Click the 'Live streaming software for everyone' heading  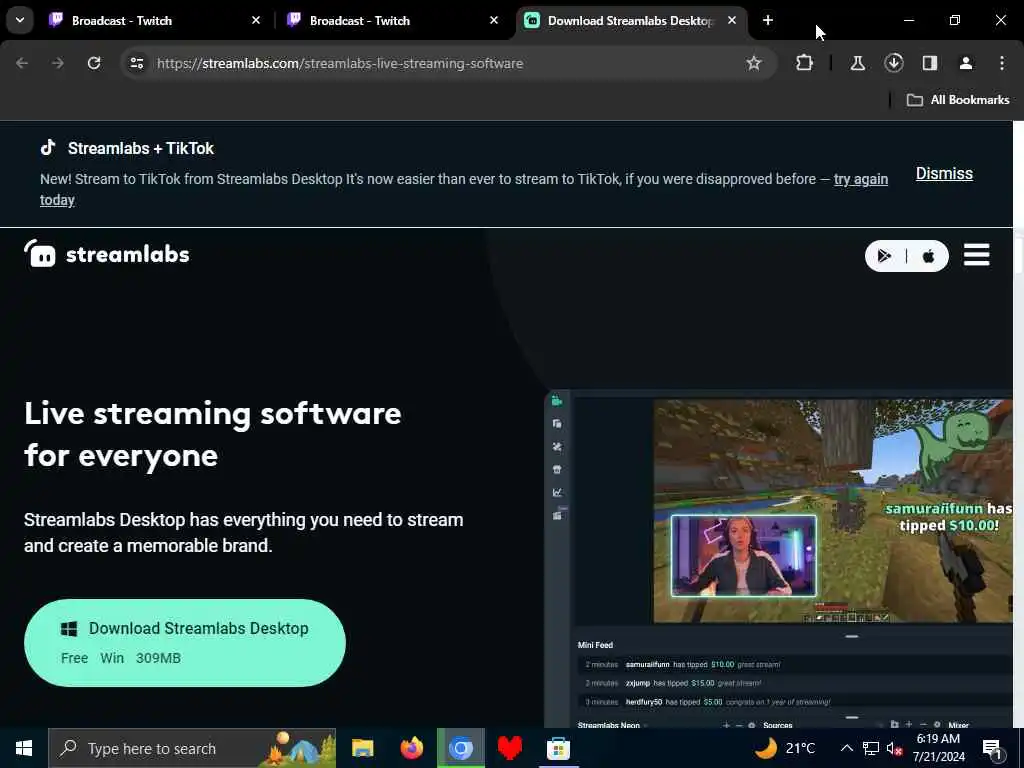coord(213,434)
